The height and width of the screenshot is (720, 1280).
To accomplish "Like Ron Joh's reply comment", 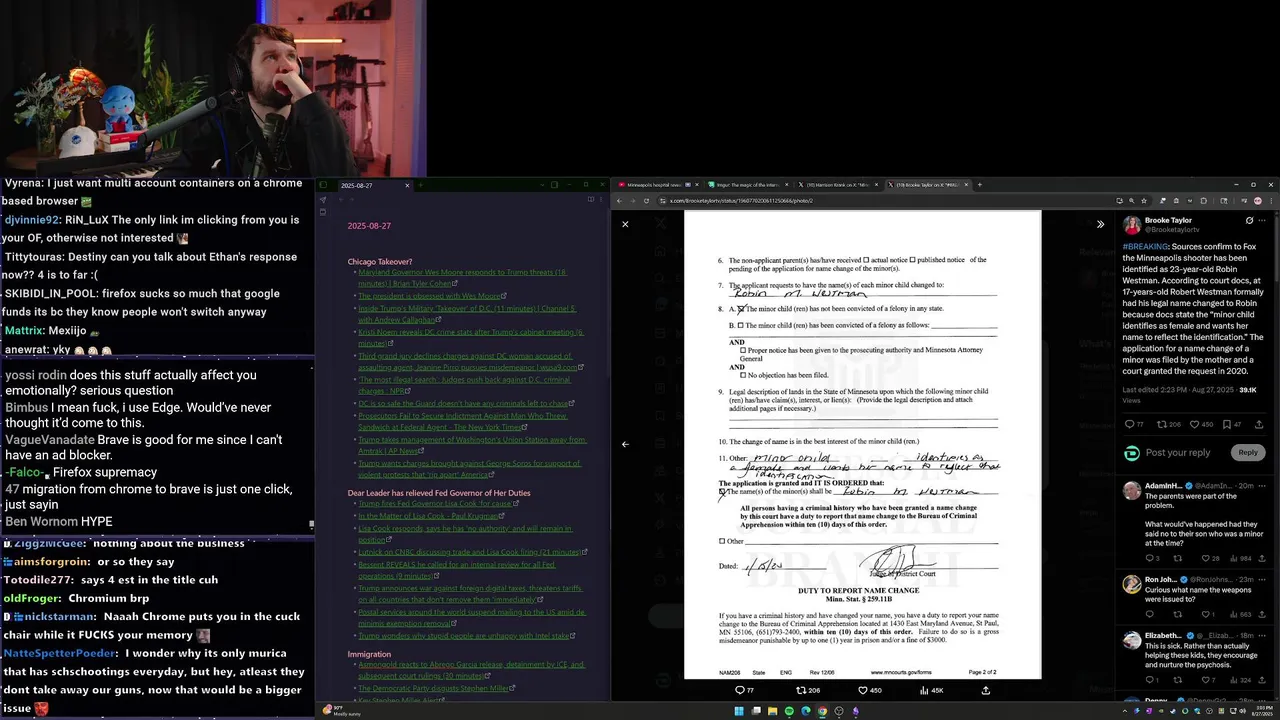I will [x=1207, y=614].
